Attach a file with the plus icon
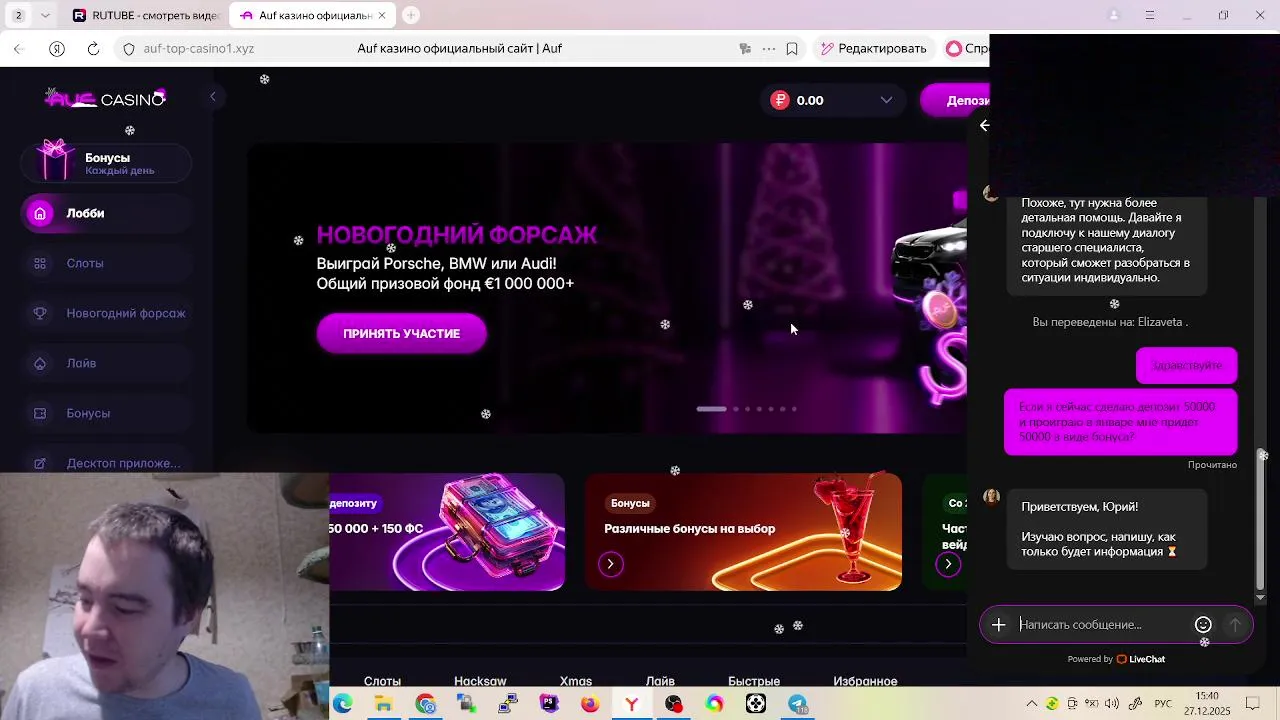The height and width of the screenshot is (720, 1280). (998, 624)
